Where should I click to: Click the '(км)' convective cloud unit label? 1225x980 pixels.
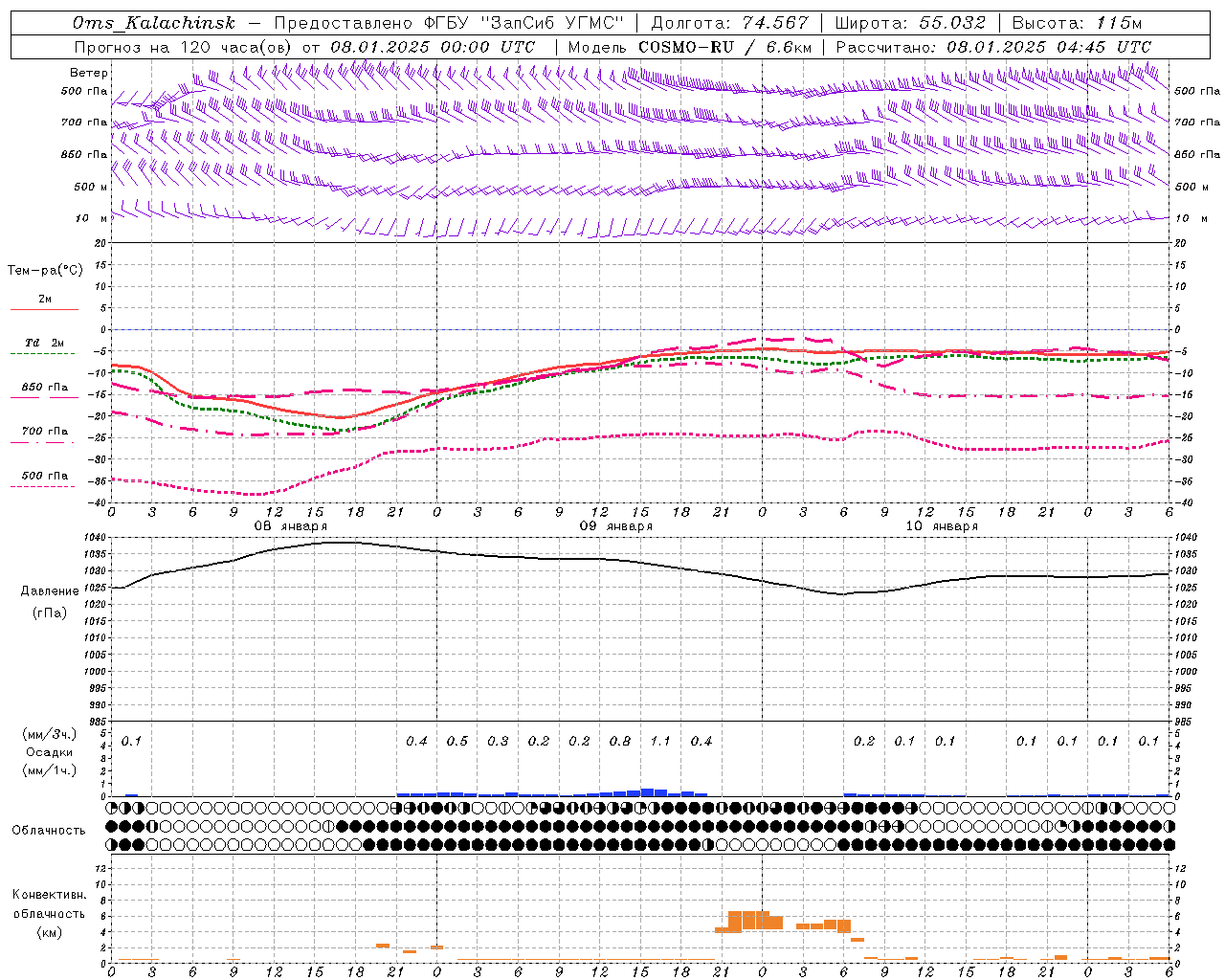(x=49, y=931)
